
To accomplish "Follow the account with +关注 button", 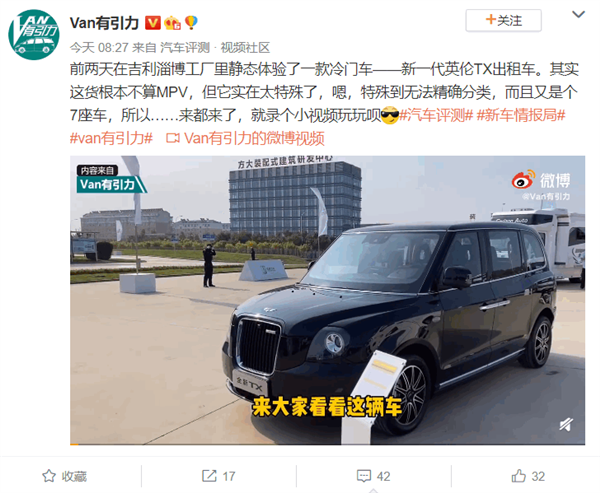I will (503, 21).
